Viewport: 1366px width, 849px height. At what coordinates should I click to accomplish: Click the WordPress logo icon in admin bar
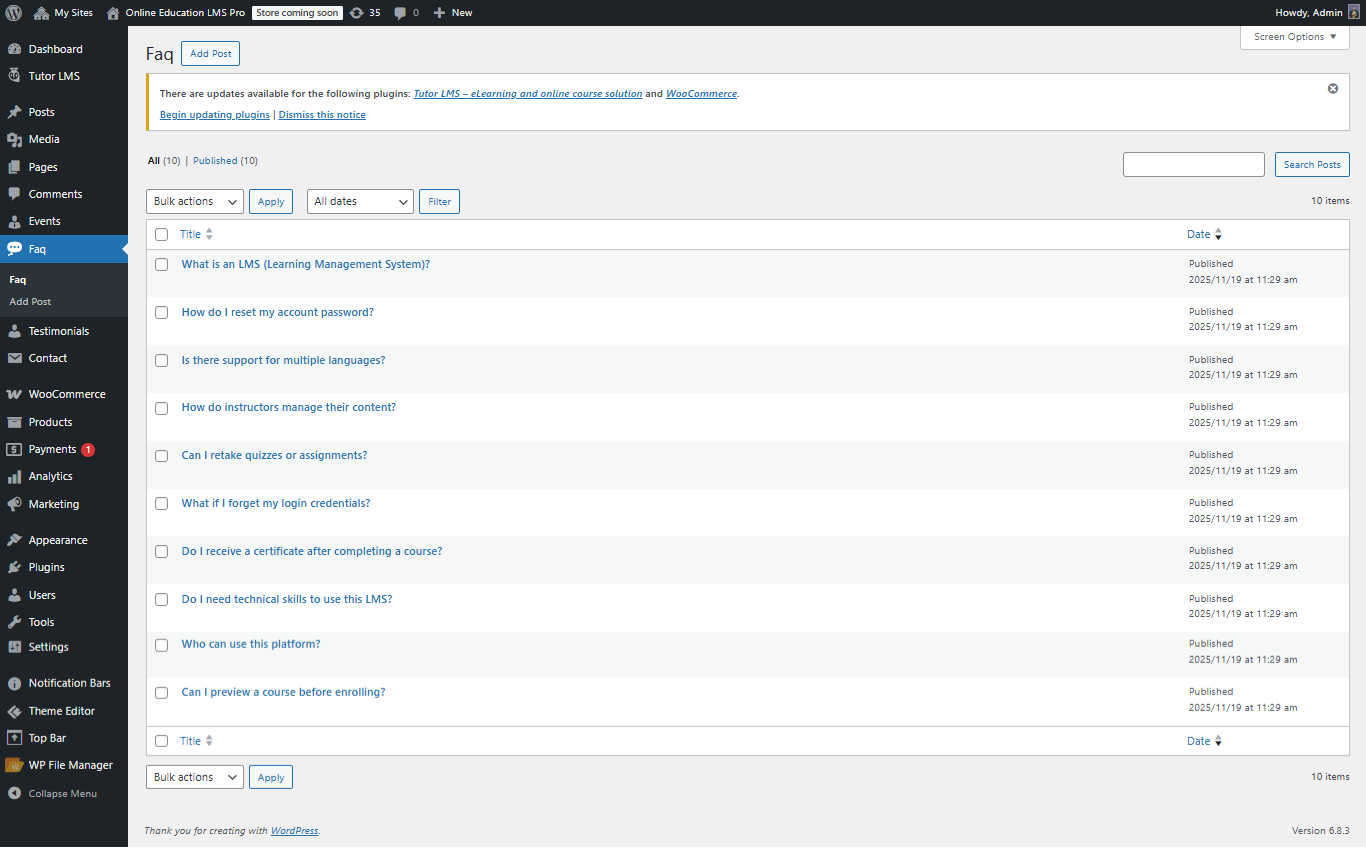point(14,13)
